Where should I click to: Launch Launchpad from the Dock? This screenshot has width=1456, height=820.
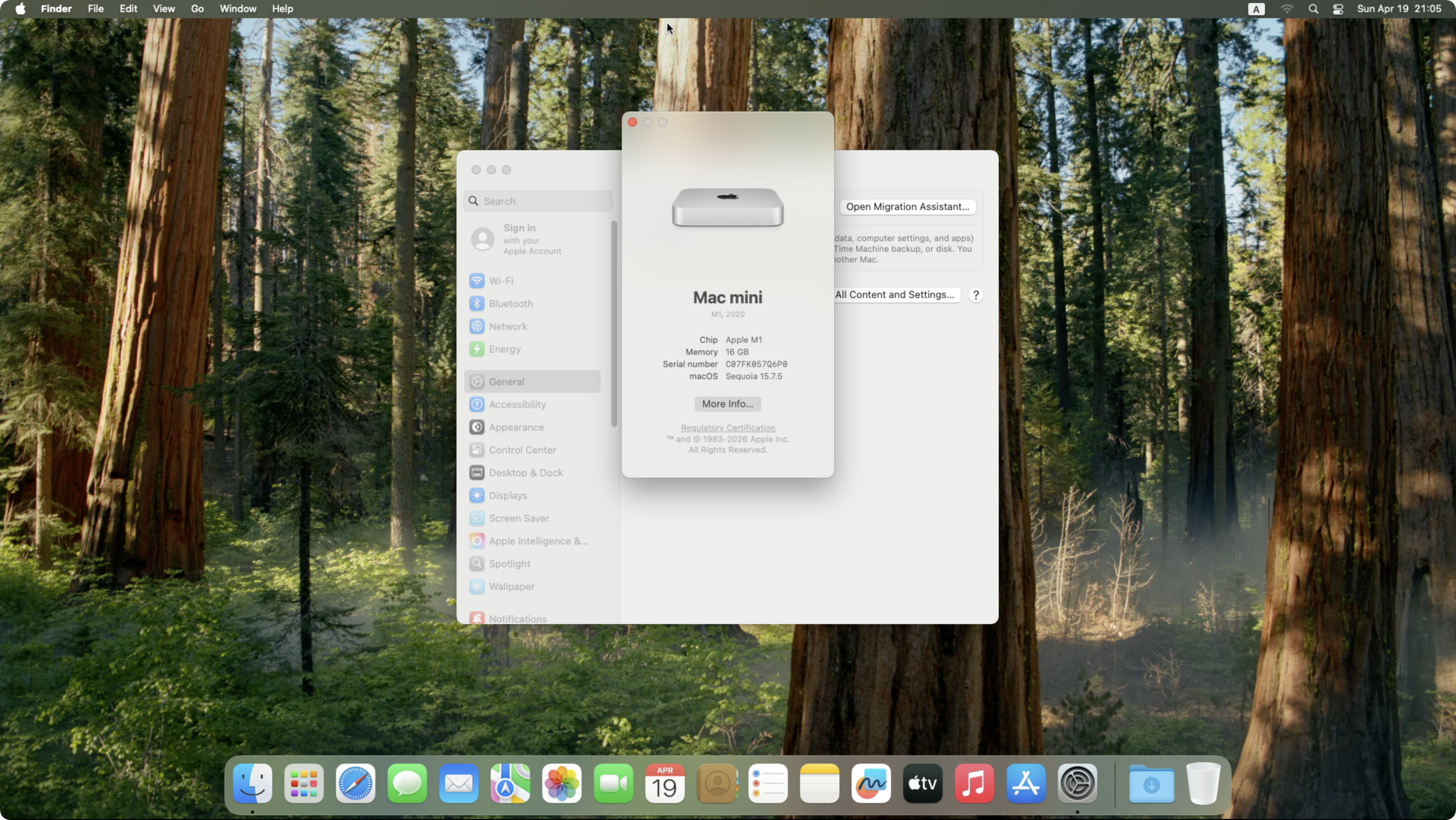(x=304, y=783)
